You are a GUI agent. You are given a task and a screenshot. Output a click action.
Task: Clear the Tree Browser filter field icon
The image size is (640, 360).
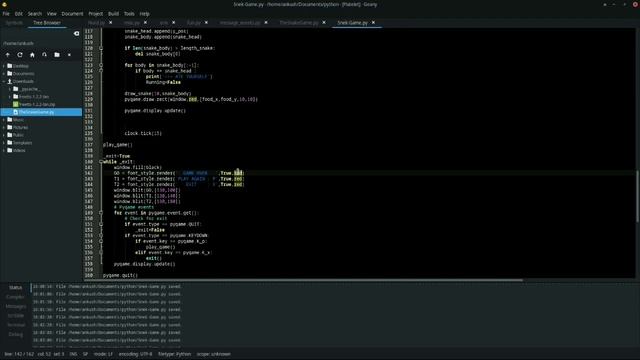(x=76, y=33)
